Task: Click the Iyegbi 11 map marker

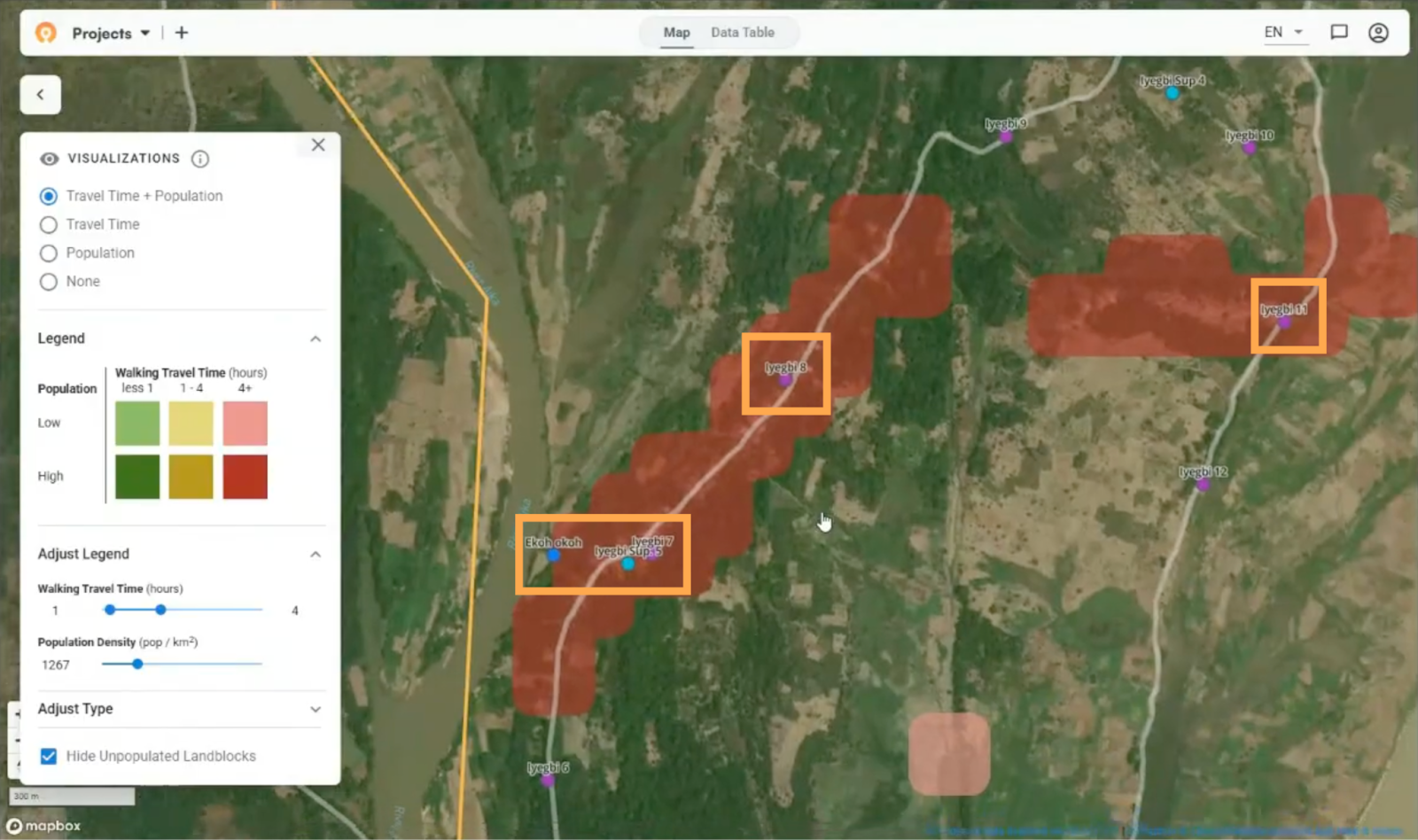Action: click(x=1284, y=323)
